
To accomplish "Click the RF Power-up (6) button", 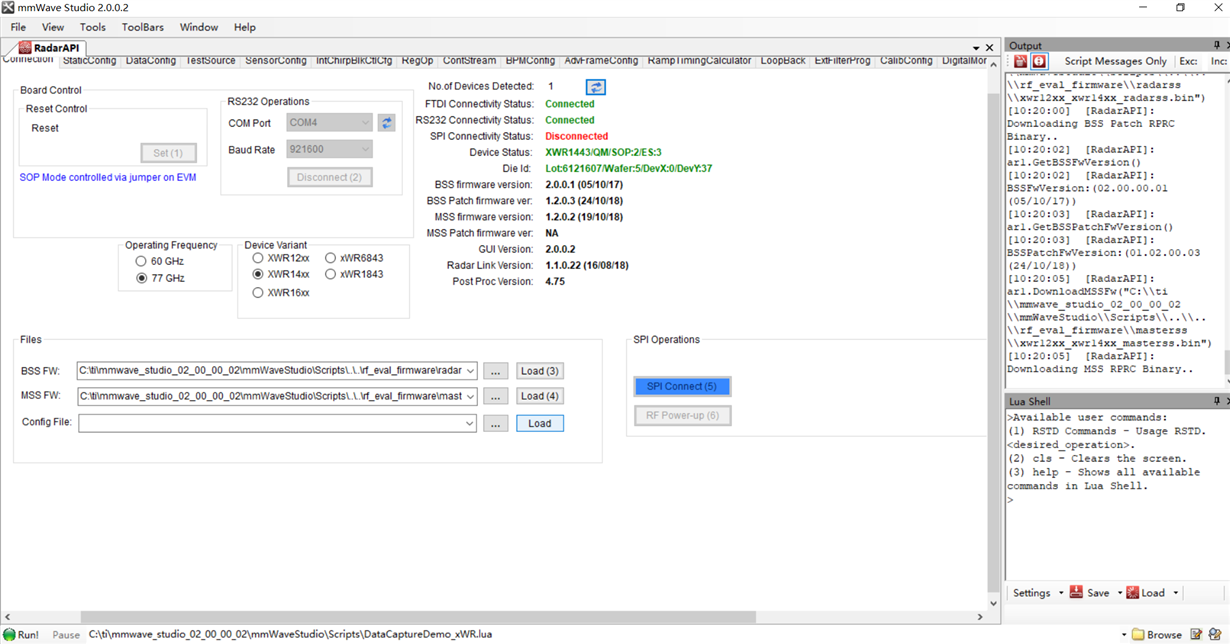I will click(682, 415).
